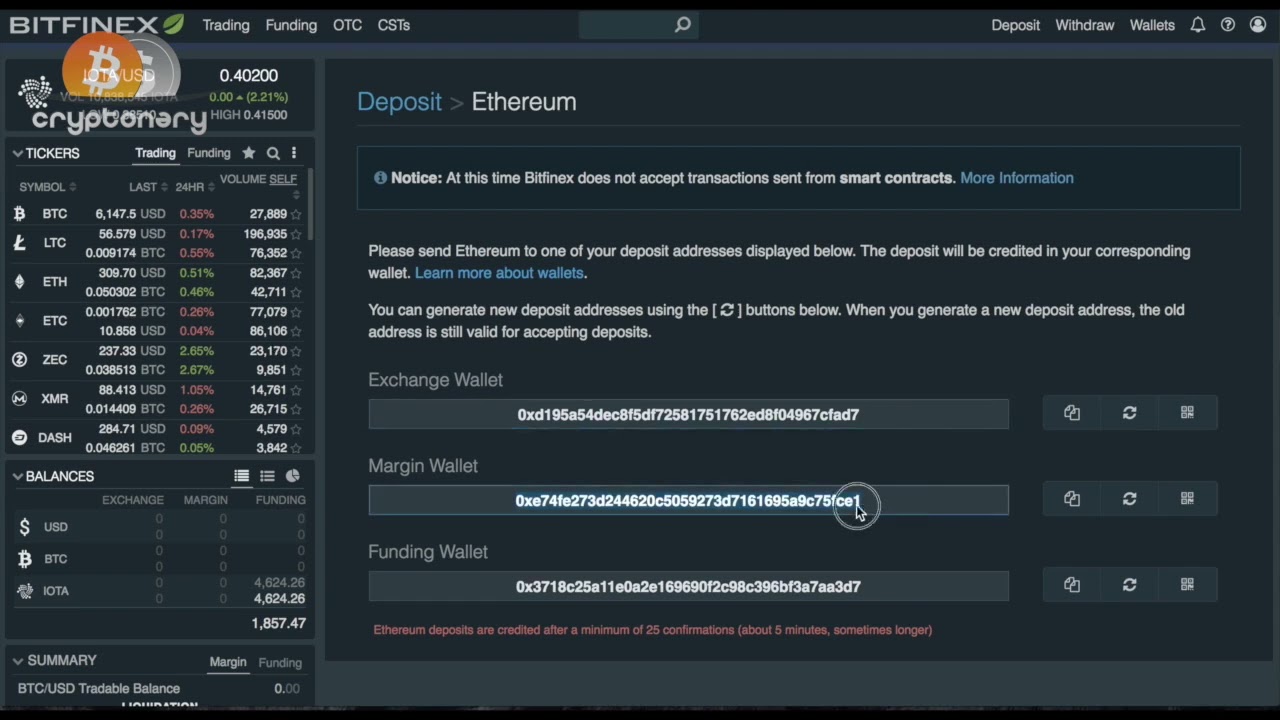Click the Deposit breadcrumb link
Image resolution: width=1280 pixels, height=720 pixels.
(399, 102)
